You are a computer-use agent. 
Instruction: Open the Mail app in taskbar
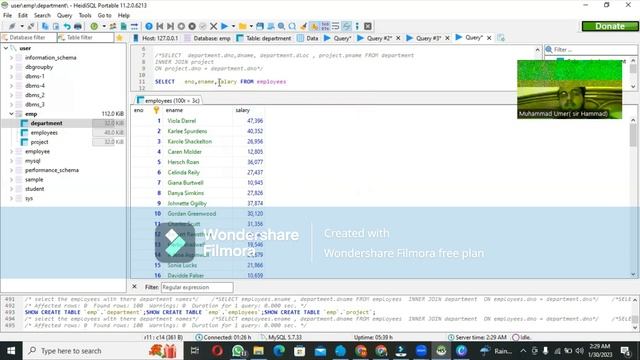320,351
